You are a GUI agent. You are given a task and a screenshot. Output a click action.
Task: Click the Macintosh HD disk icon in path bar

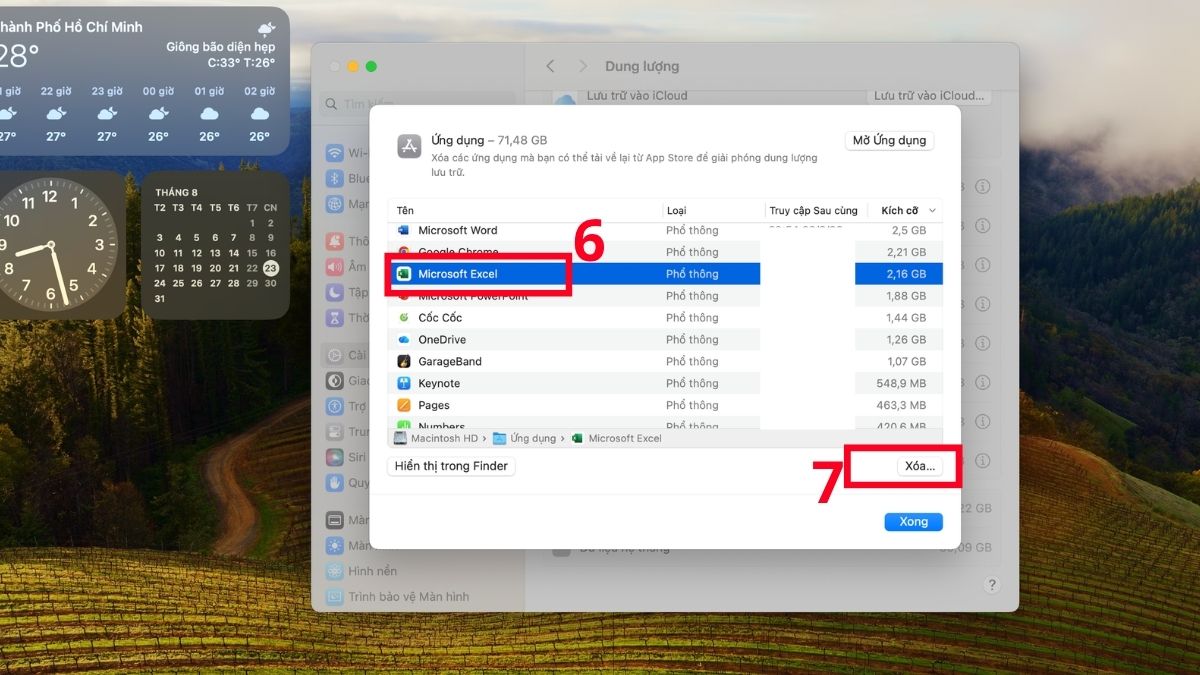pos(400,438)
